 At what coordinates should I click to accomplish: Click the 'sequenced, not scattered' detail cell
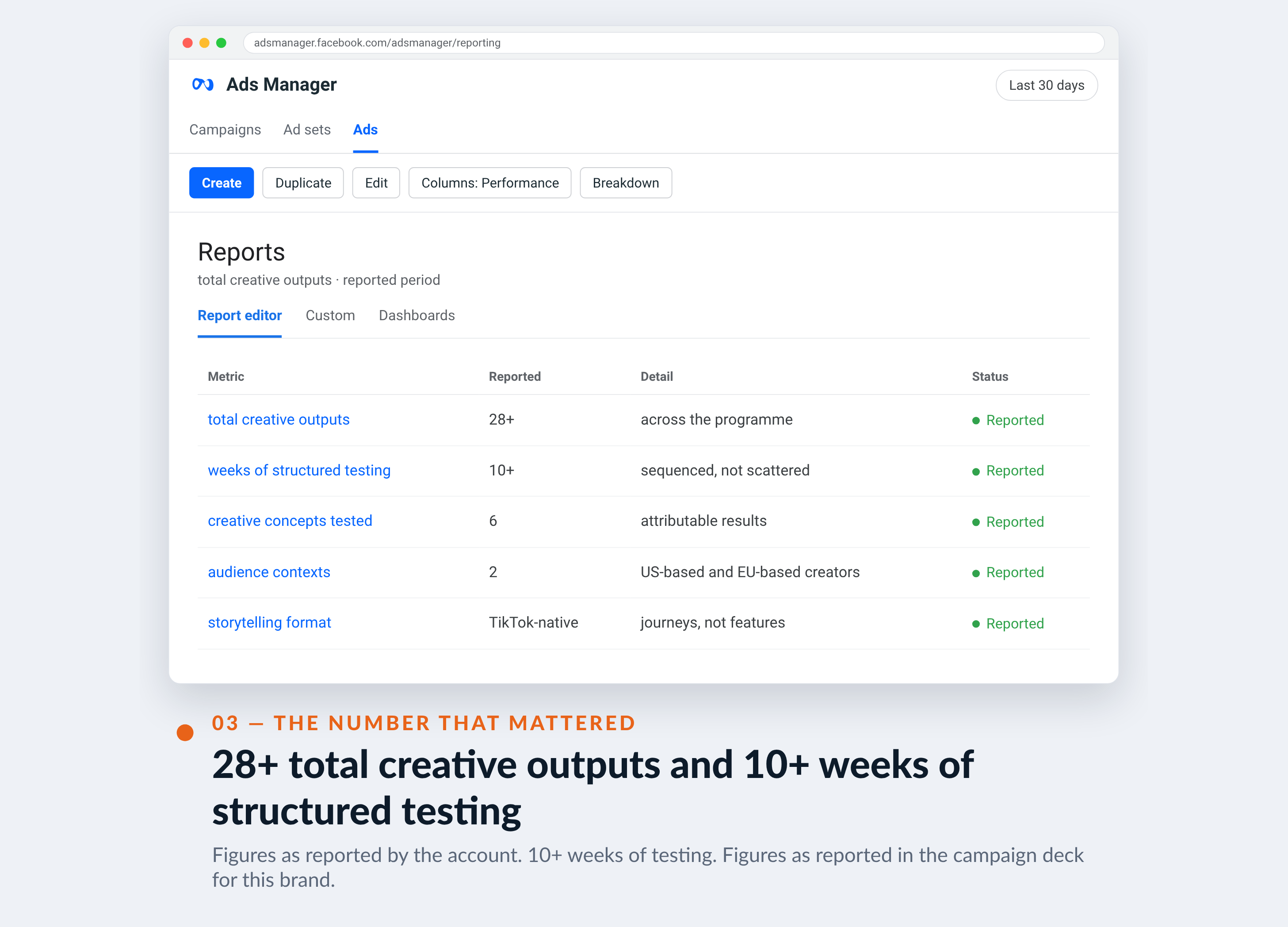725,470
